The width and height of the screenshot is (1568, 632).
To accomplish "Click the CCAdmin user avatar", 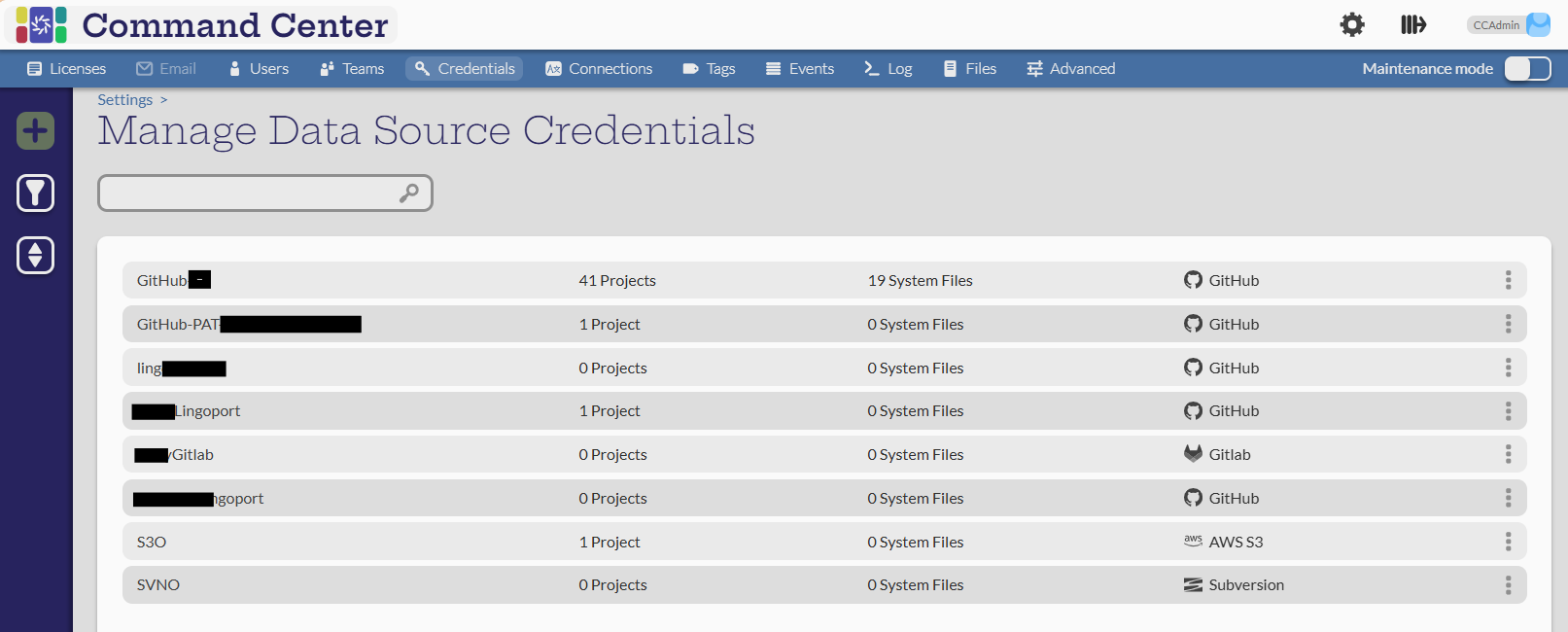I will pos(1538,25).
